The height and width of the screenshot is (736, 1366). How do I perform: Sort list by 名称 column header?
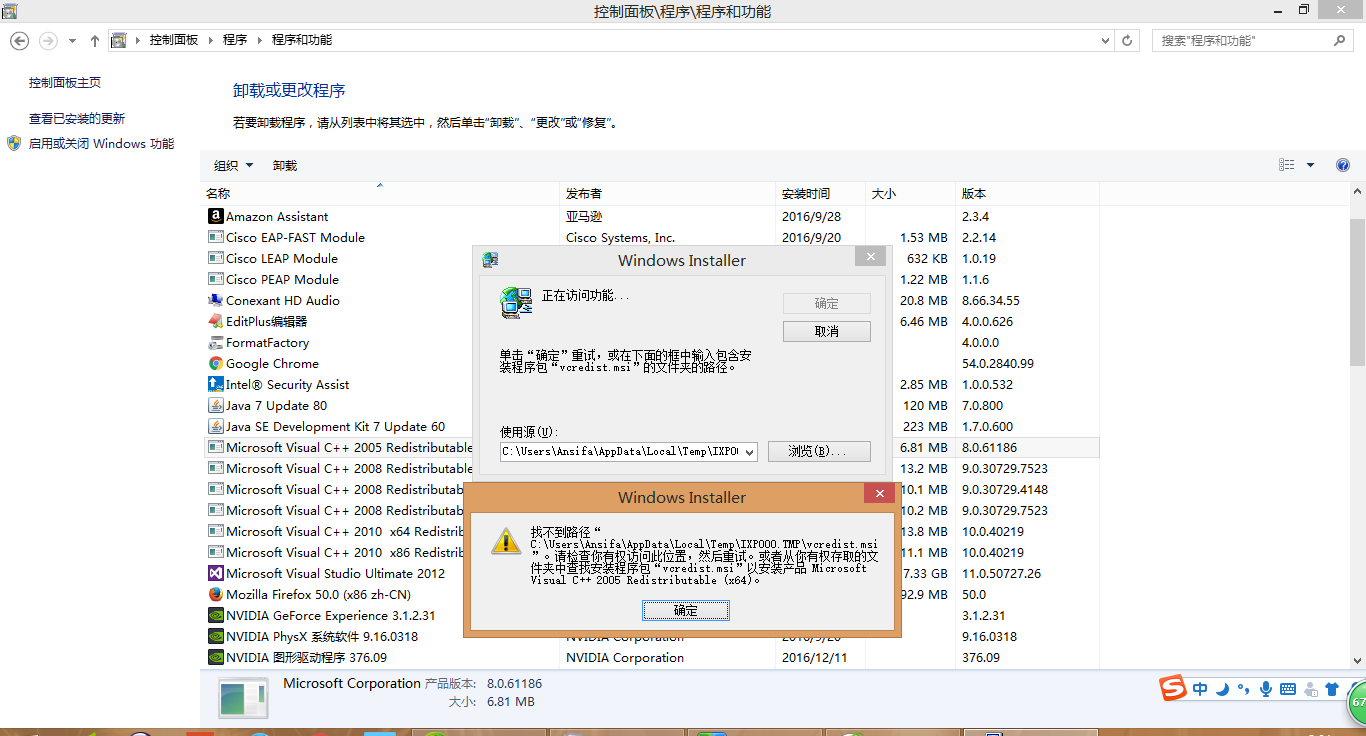tap(380, 193)
